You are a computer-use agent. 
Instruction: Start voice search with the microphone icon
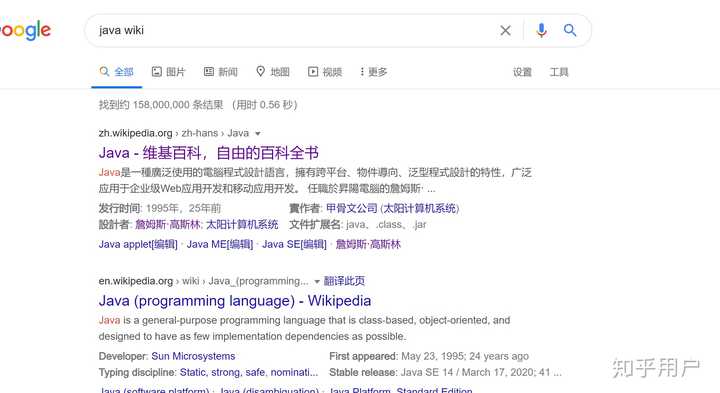(541, 30)
